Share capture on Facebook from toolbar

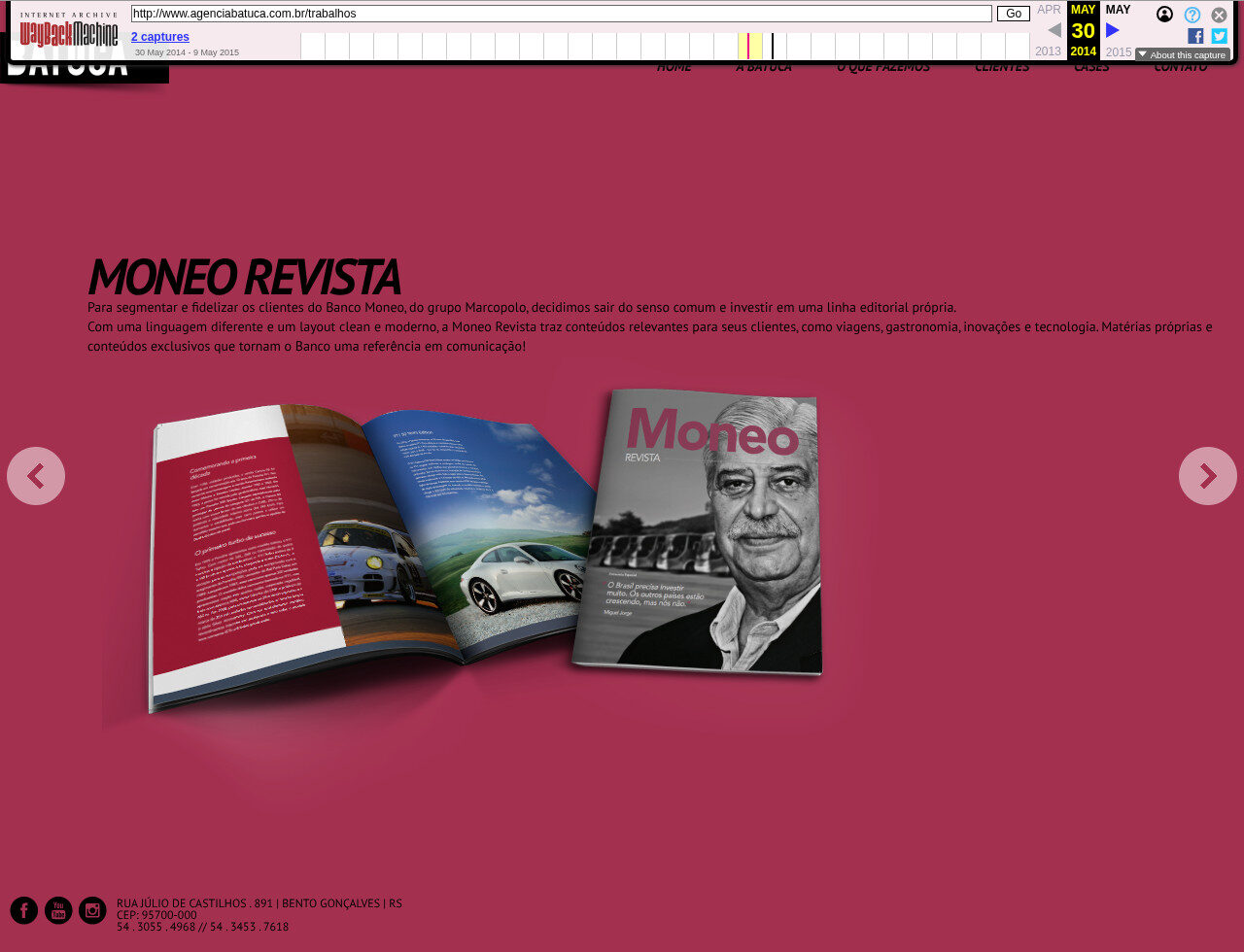(1195, 36)
